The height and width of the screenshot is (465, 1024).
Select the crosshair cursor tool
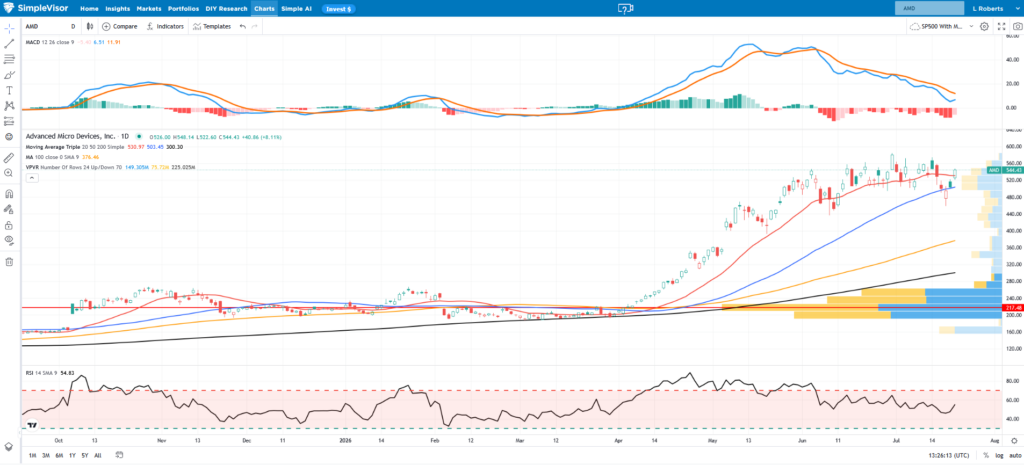pos(9,29)
